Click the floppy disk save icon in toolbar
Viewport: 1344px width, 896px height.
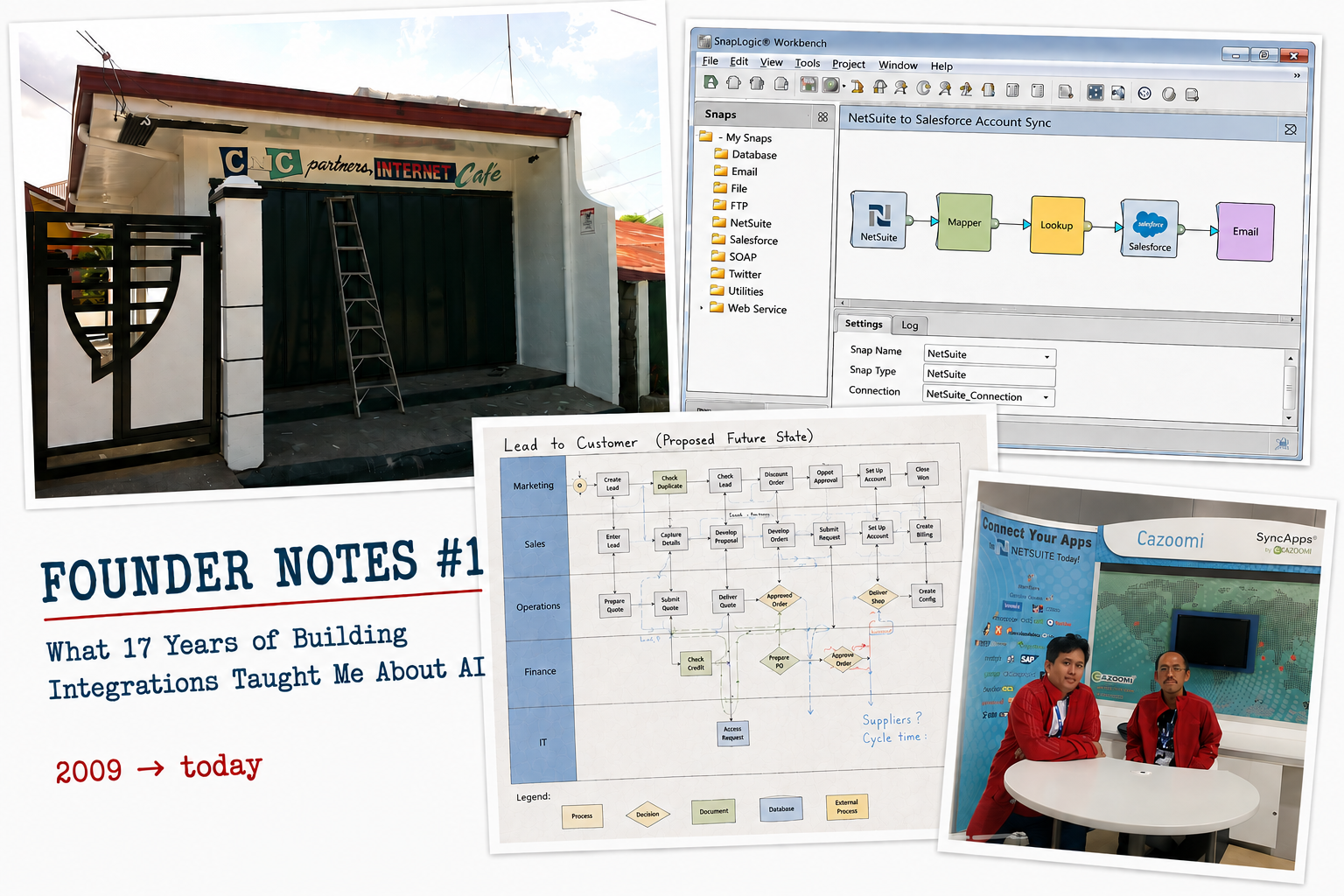[808, 85]
